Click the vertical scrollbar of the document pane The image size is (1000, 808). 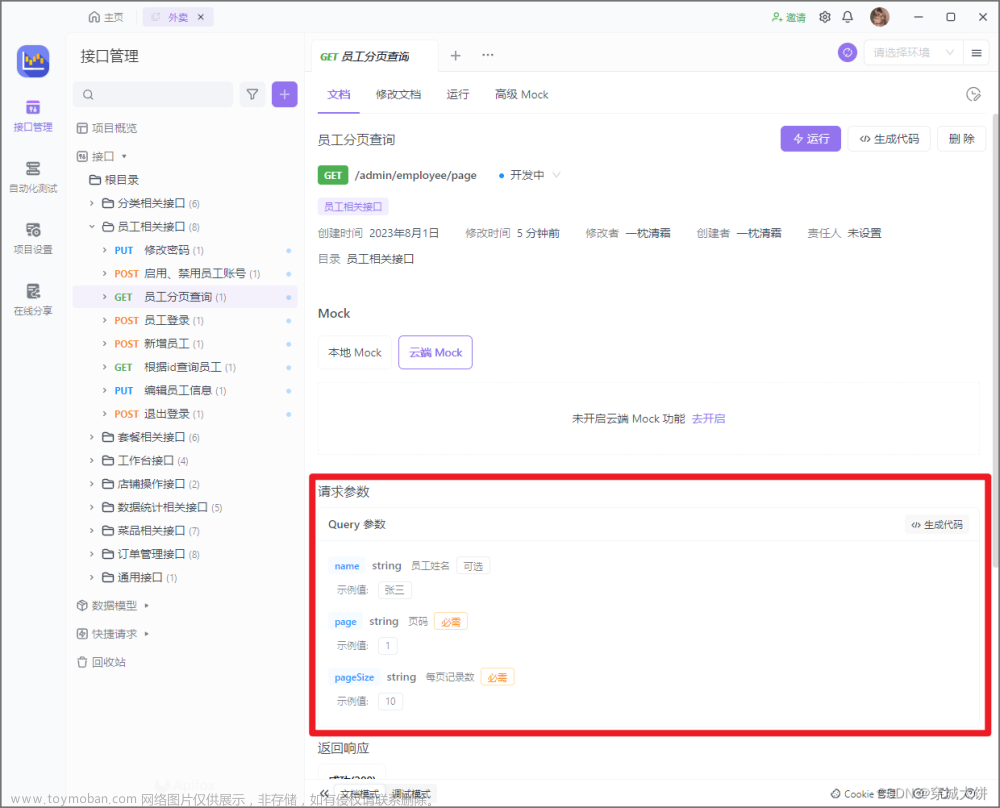[996, 341]
